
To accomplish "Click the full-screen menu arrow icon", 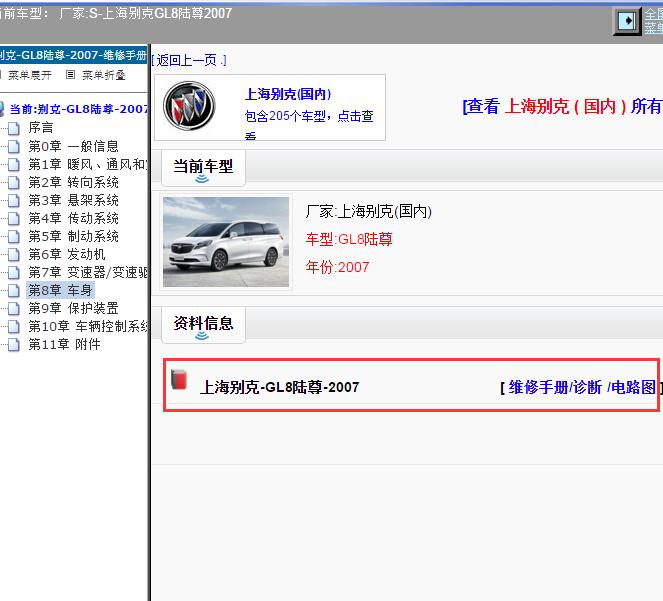I will [627, 21].
